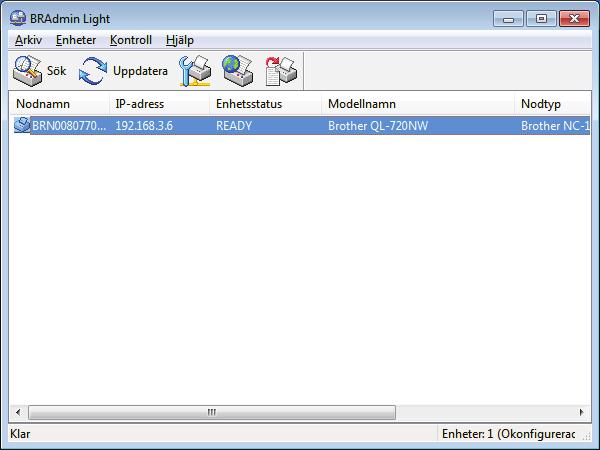600x450 pixels.
Task: Maximize the BRAdmin Light window
Action: [x=541, y=19]
